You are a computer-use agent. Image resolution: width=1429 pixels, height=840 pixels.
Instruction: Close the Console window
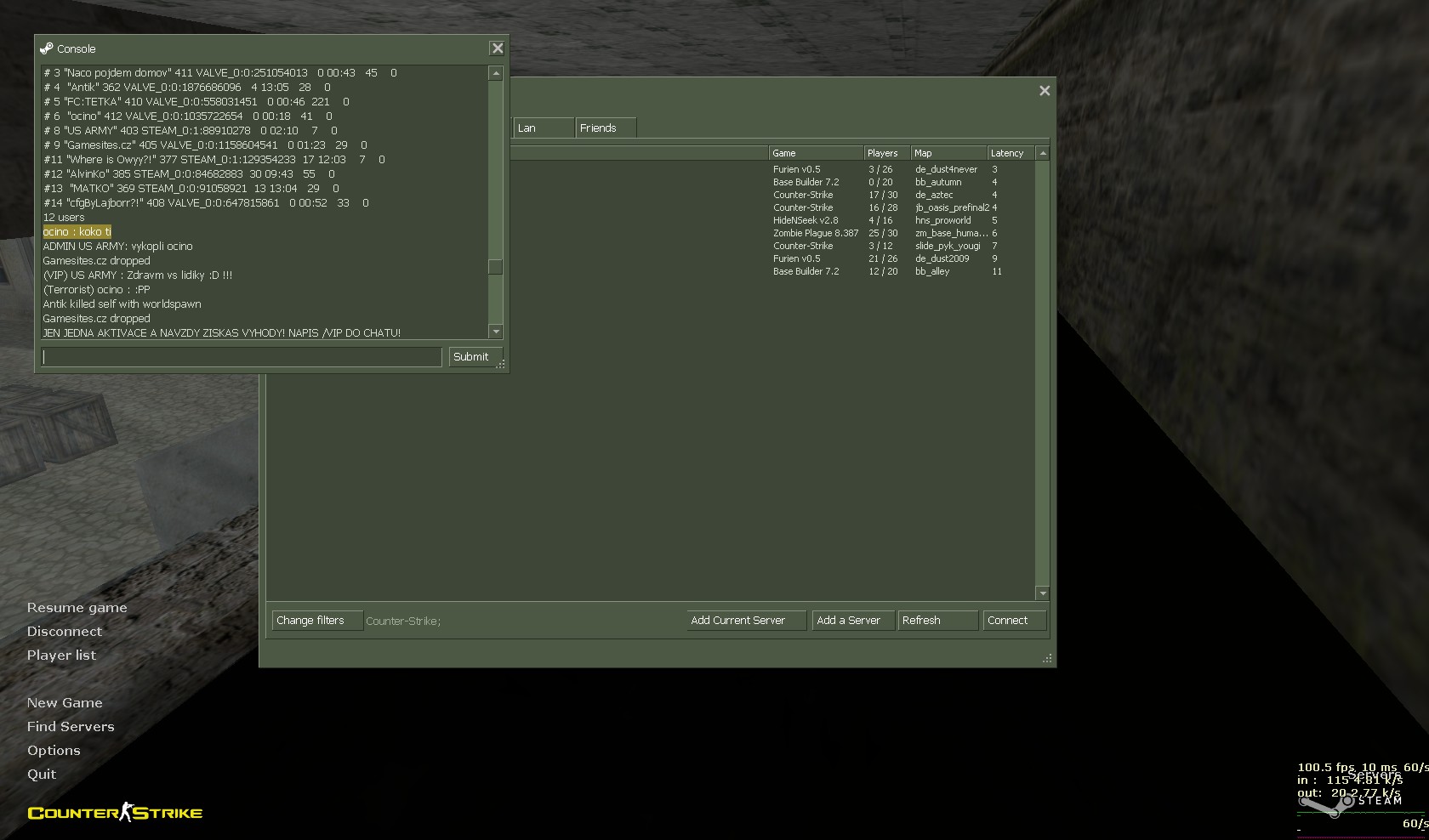498,49
